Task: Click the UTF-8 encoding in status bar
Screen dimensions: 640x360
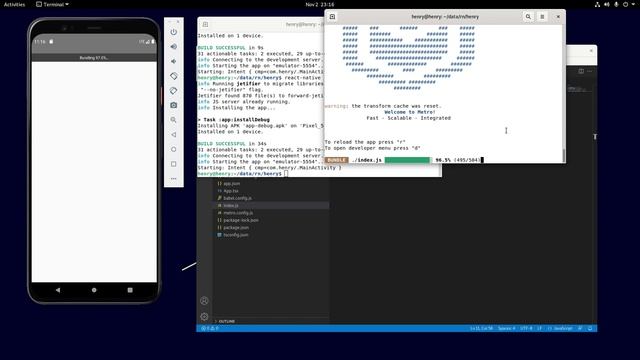Action: click(526, 329)
